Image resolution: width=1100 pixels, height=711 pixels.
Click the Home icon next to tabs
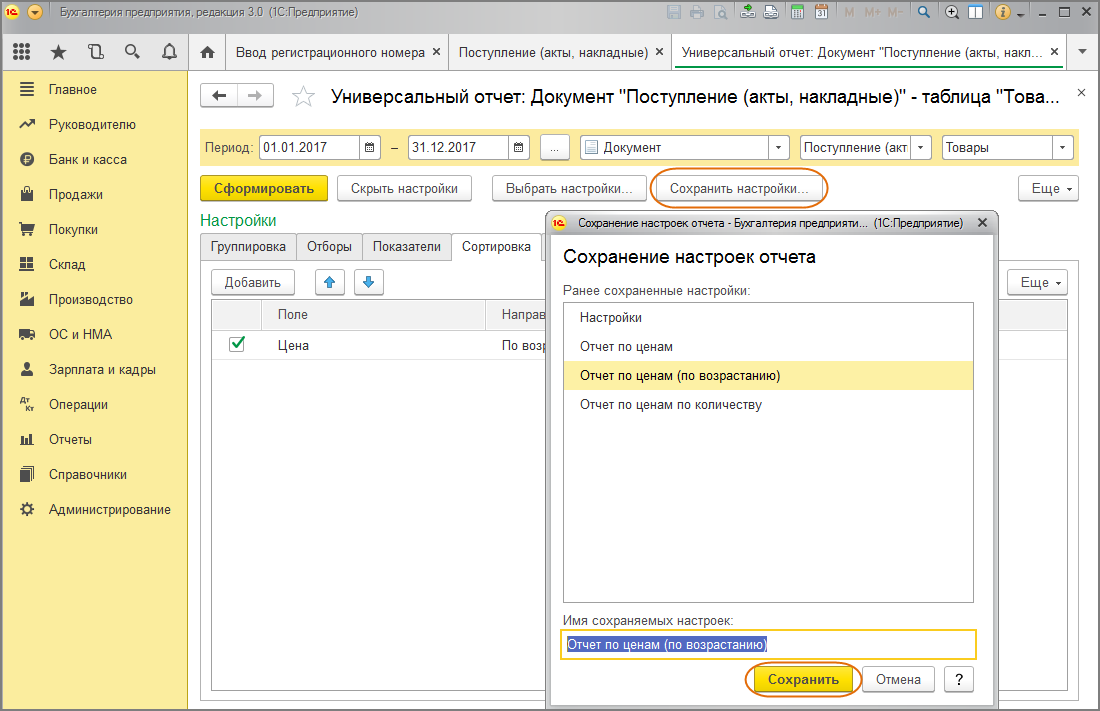(x=207, y=52)
